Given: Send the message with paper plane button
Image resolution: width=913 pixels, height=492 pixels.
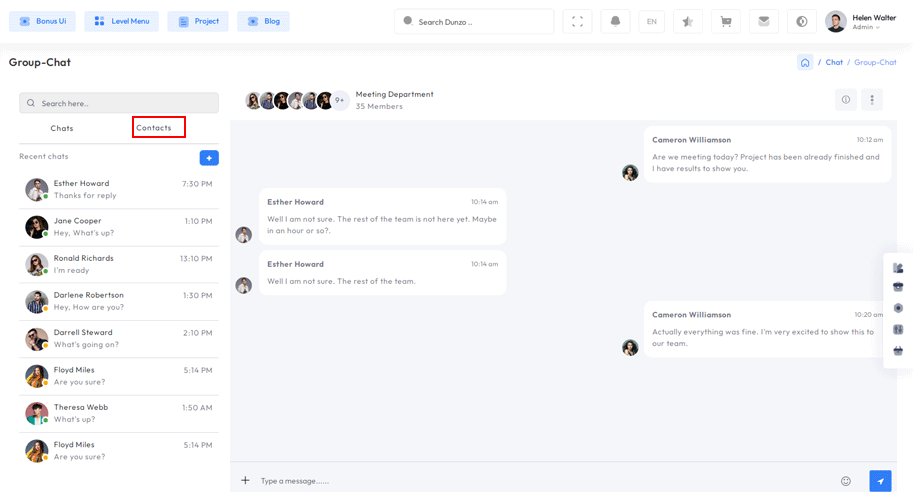Looking at the screenshot, I should tap(880, 481).
